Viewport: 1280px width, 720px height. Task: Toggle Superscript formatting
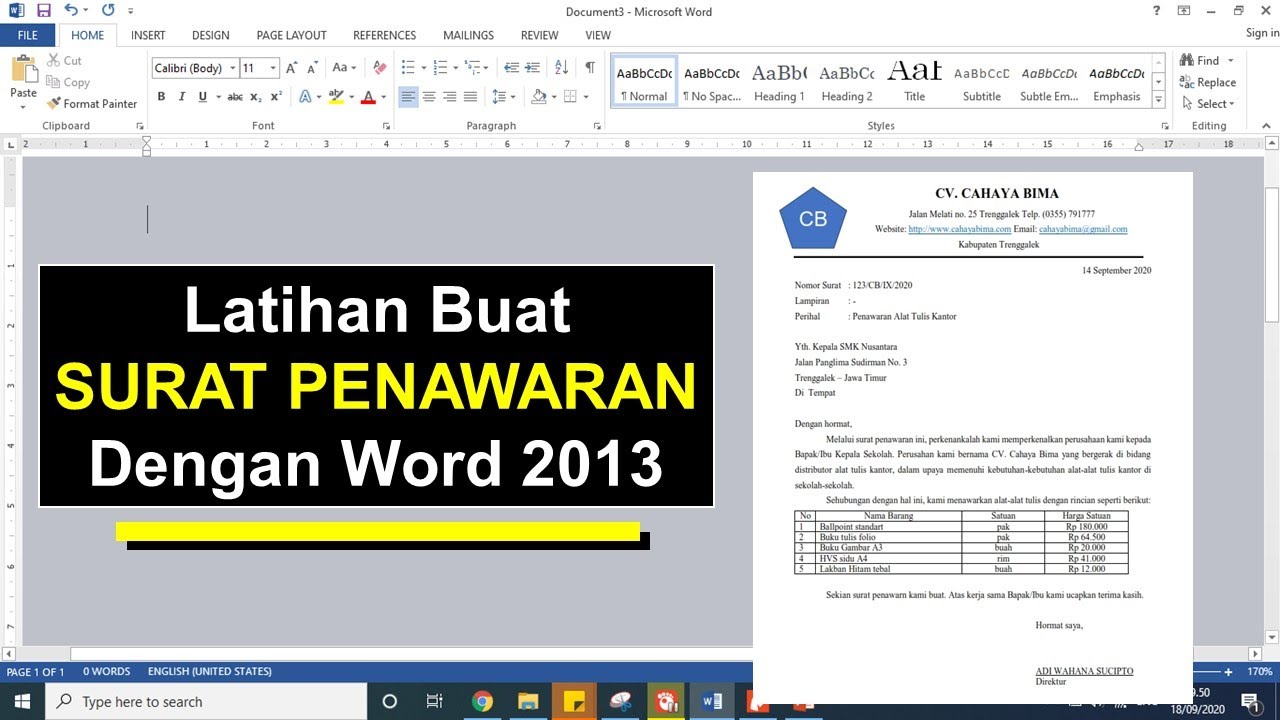pyautogui.click(x=276, y=97)
